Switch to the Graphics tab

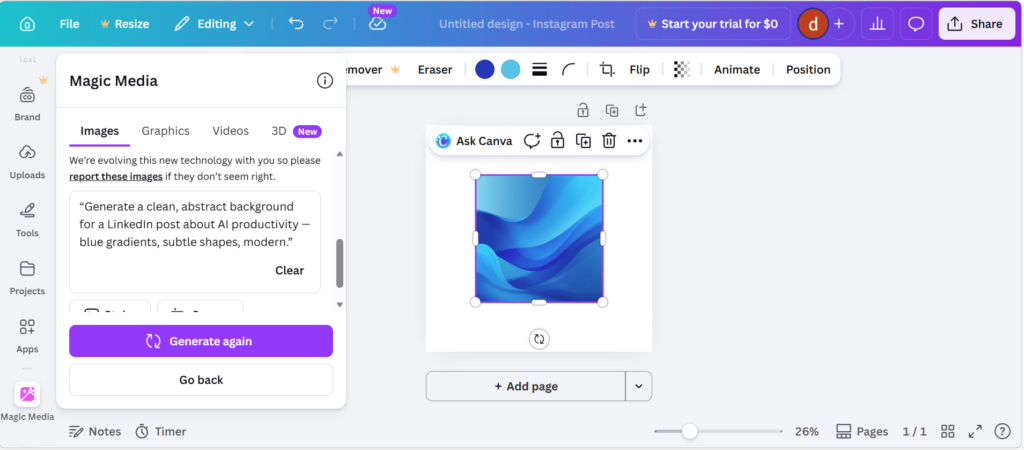click(x=165, y=131)
